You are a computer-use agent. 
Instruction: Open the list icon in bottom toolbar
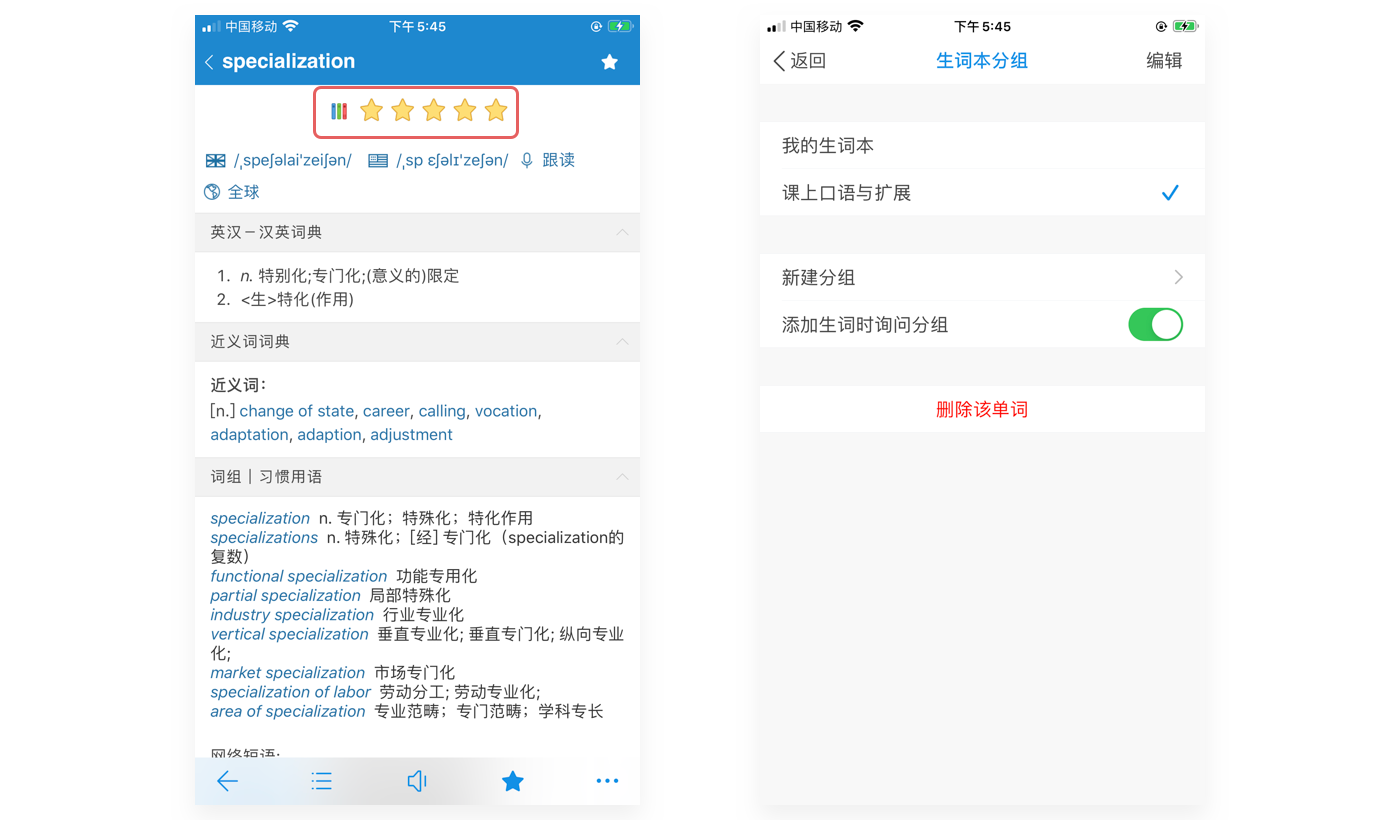coord(321,781)
